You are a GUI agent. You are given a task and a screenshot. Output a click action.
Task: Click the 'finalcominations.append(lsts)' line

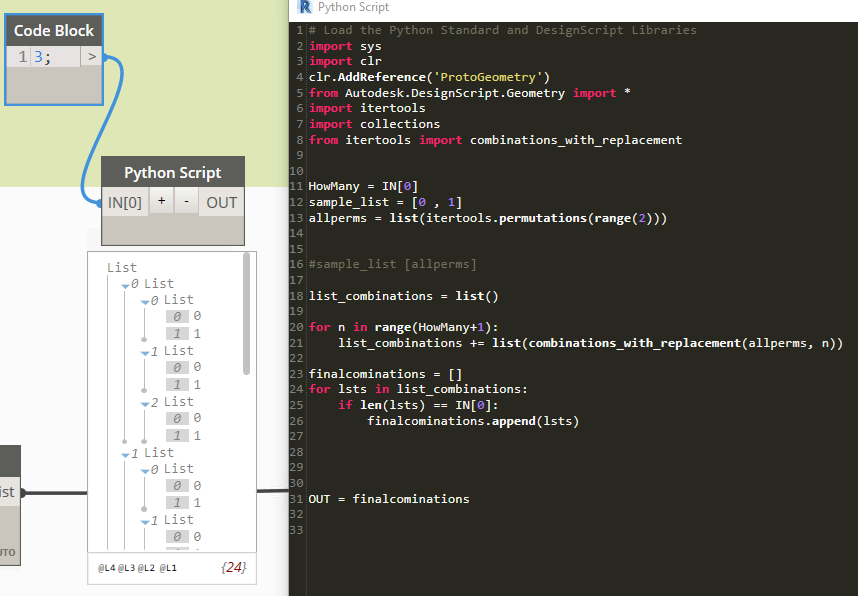click(473, 421)
